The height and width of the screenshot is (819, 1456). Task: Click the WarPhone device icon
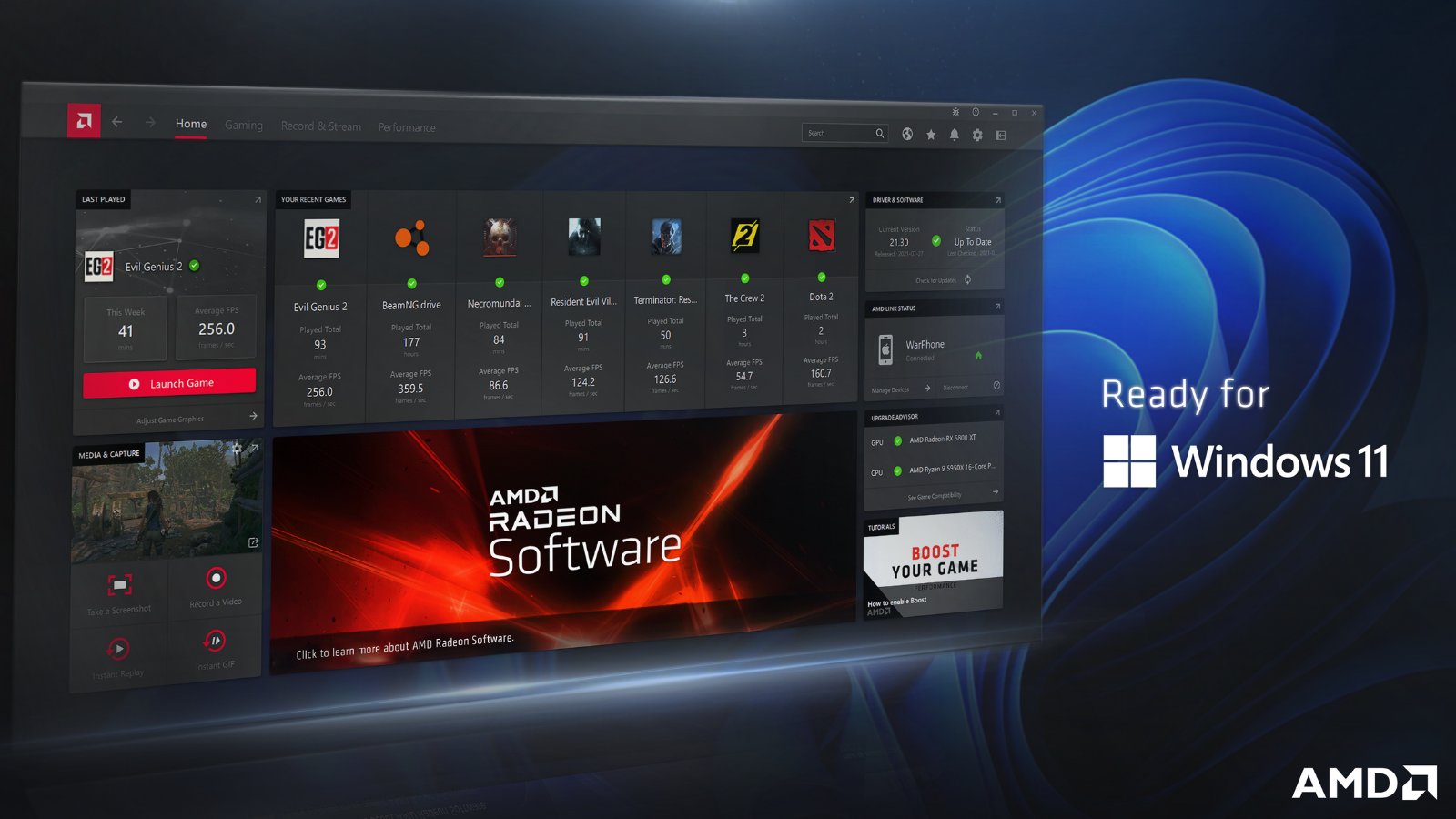(x=885, y=349)
